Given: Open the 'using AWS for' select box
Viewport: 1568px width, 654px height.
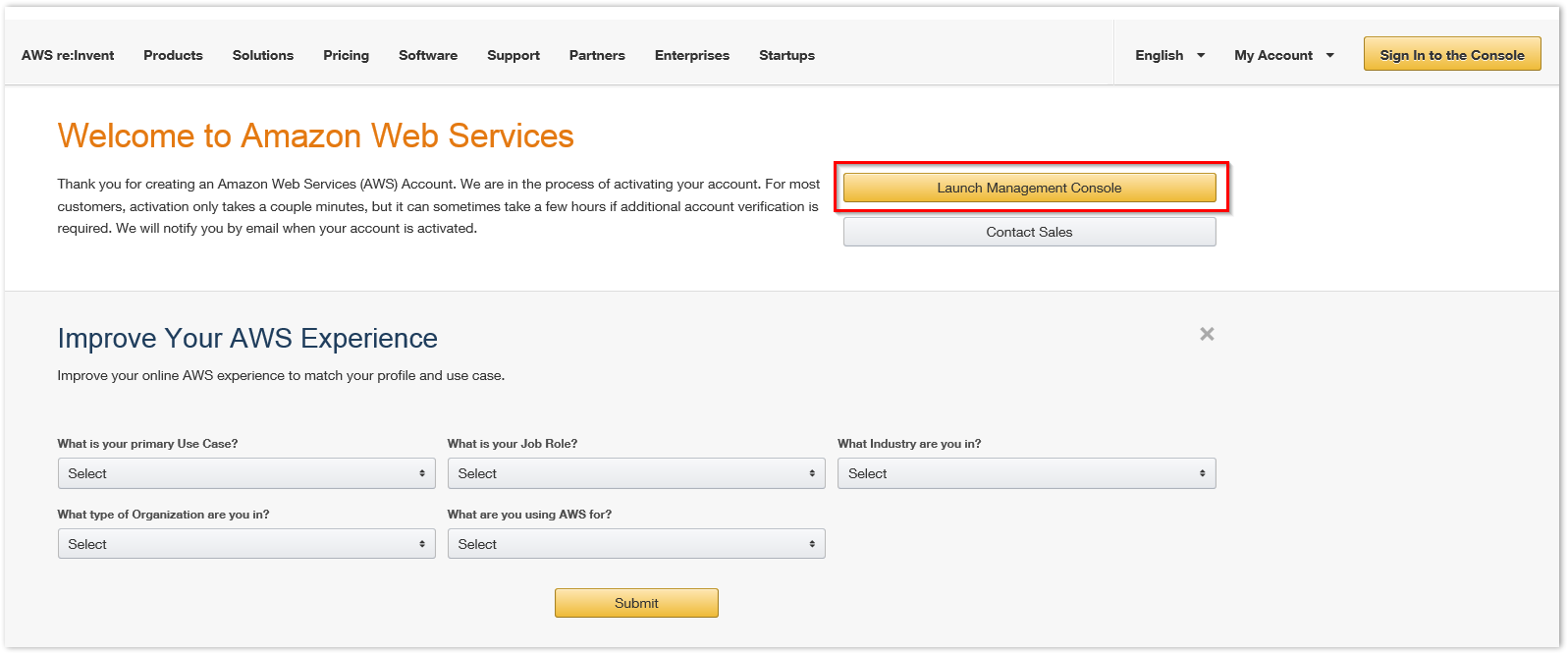Looking at the screenshot, I should [x=635, y=544].
